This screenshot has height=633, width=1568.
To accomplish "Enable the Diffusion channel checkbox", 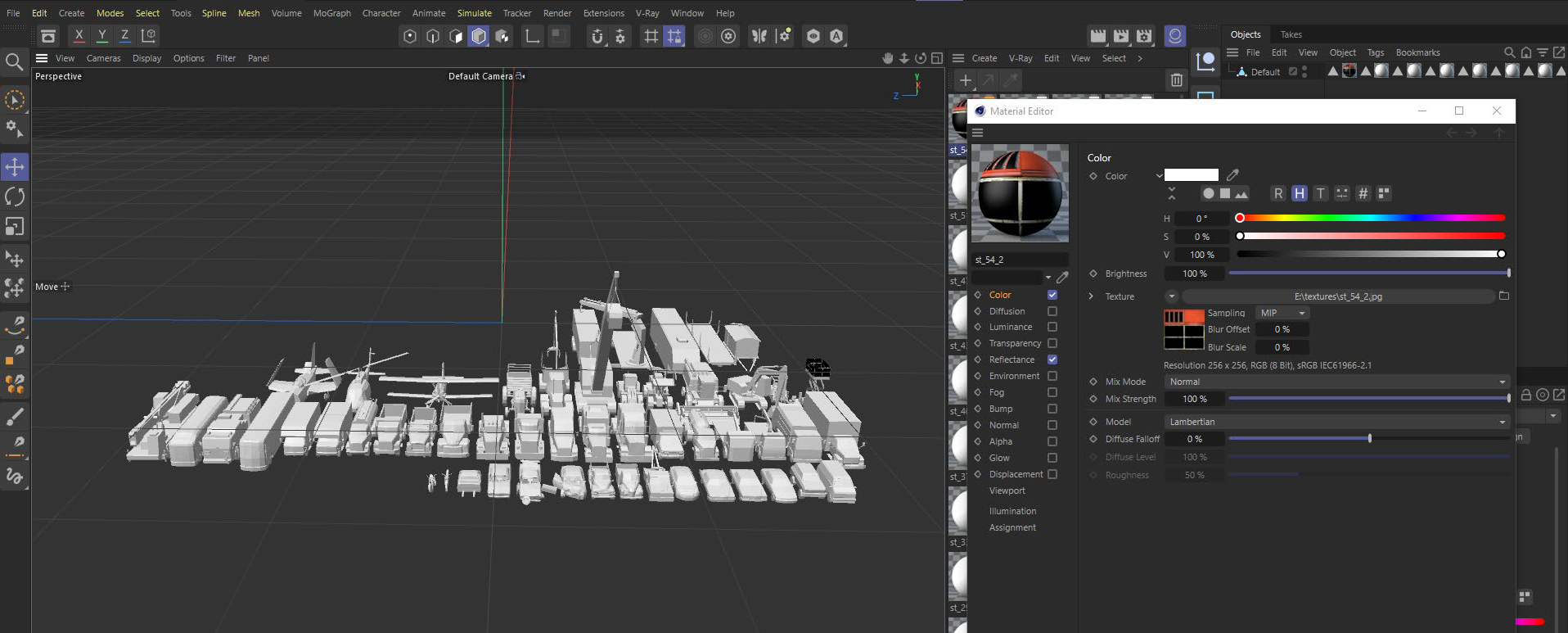I will pos(1052,311).
